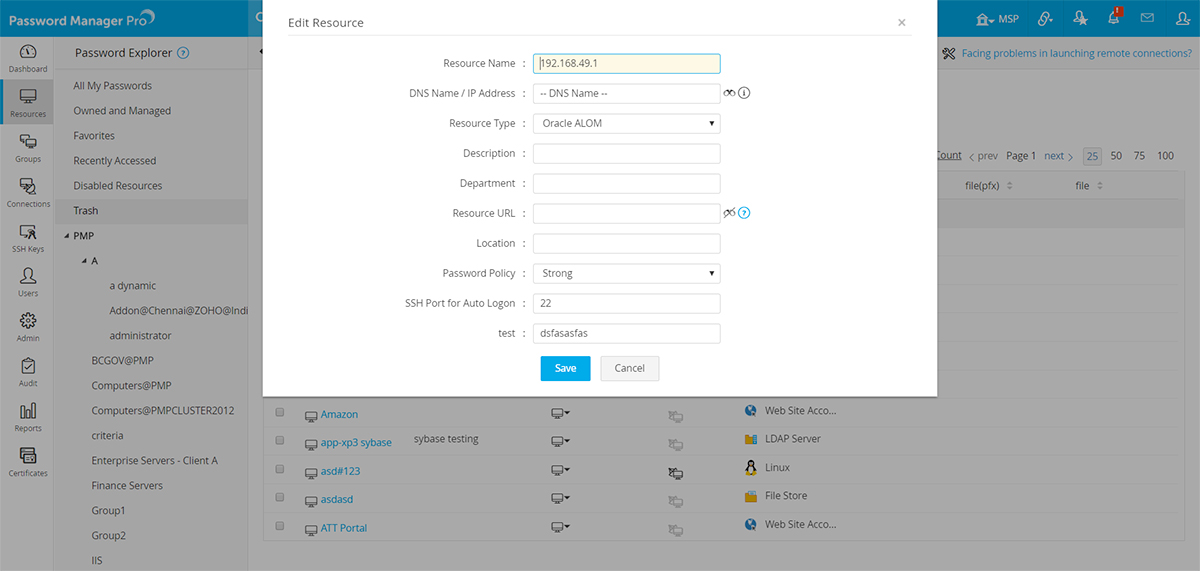1200x571 pixels.
Task: Open SSH Keys sidebar icon
Action: click(x=28, y=237)
